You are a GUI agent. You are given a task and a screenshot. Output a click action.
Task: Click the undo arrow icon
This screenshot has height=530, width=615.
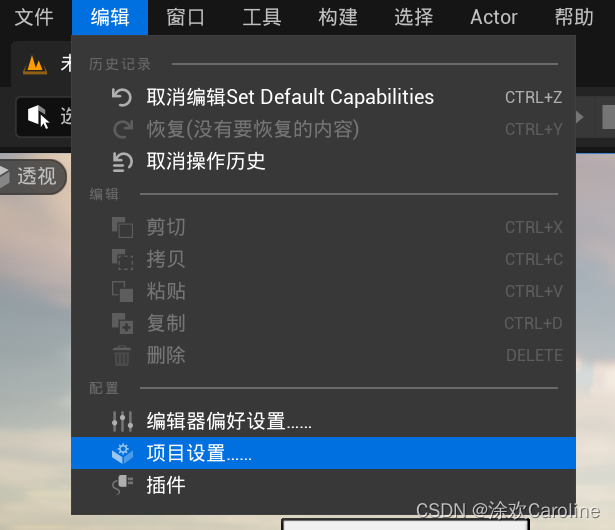pyautogui.click(x=122, y=97)
